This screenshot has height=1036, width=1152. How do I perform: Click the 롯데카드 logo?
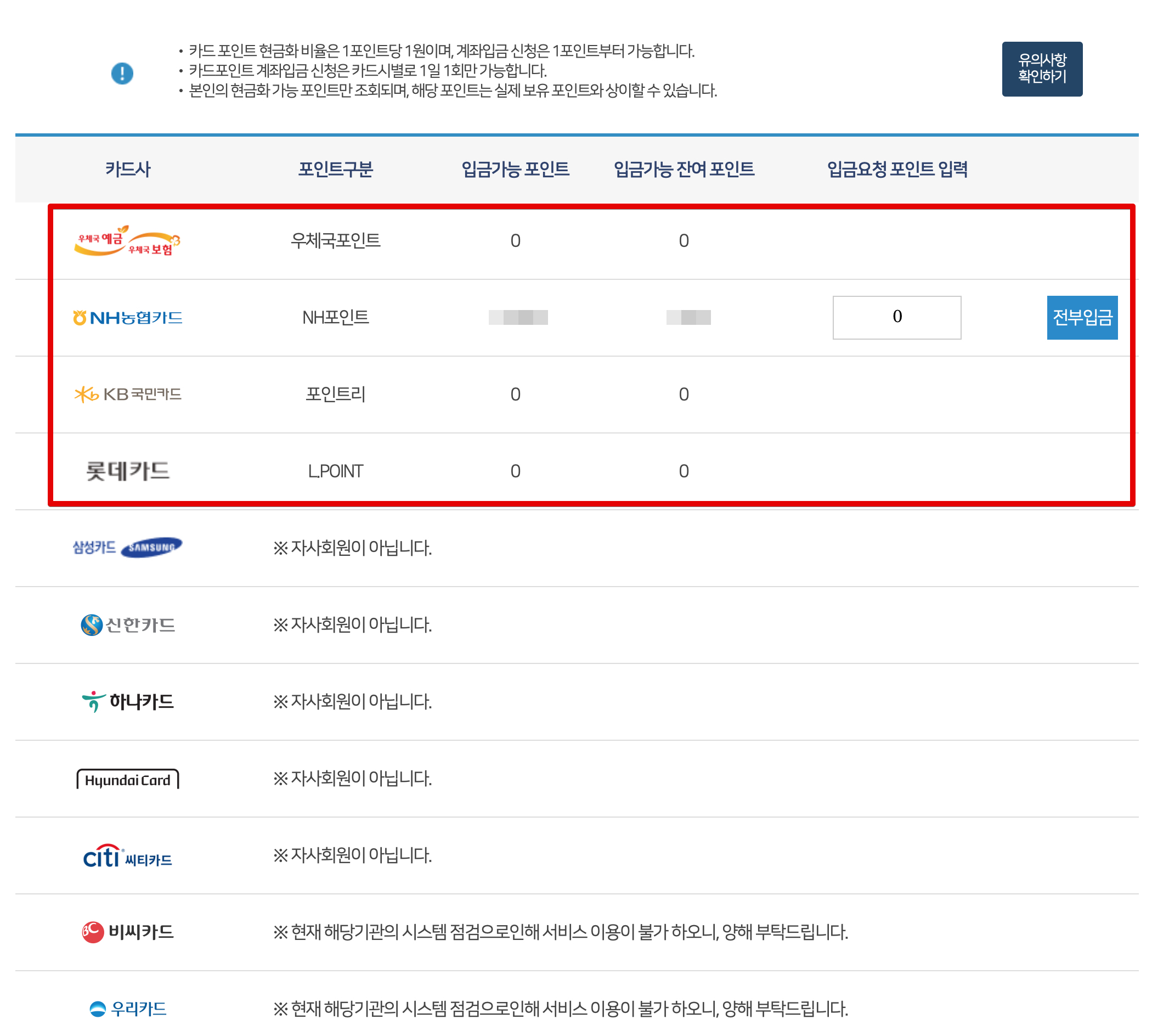(127, 471)
